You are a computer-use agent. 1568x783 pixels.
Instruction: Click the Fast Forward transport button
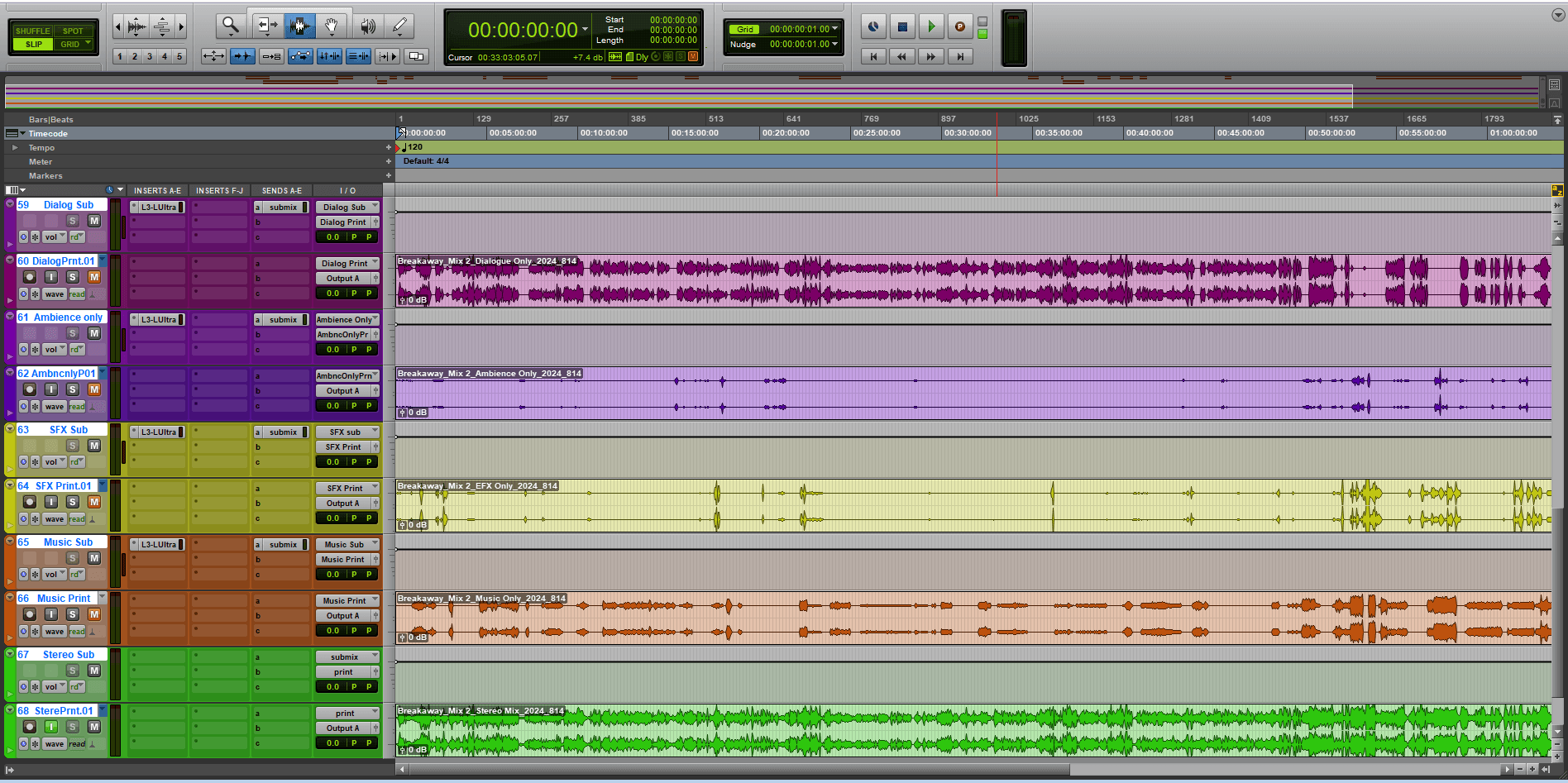tap(931, 56)
